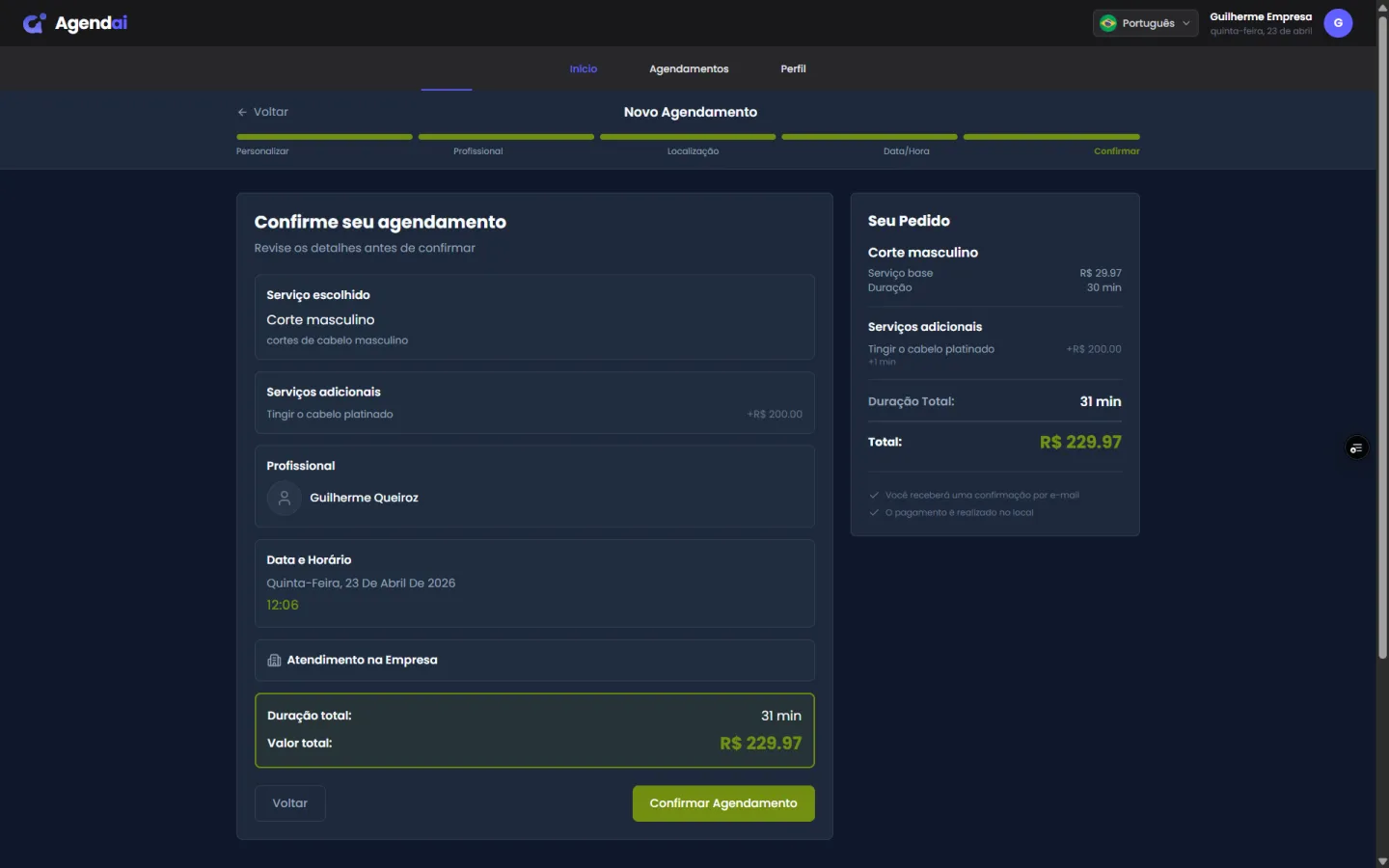Click the professional avatar for Guilherme Queiroz

pyautogui.click(x=284, y=498)
